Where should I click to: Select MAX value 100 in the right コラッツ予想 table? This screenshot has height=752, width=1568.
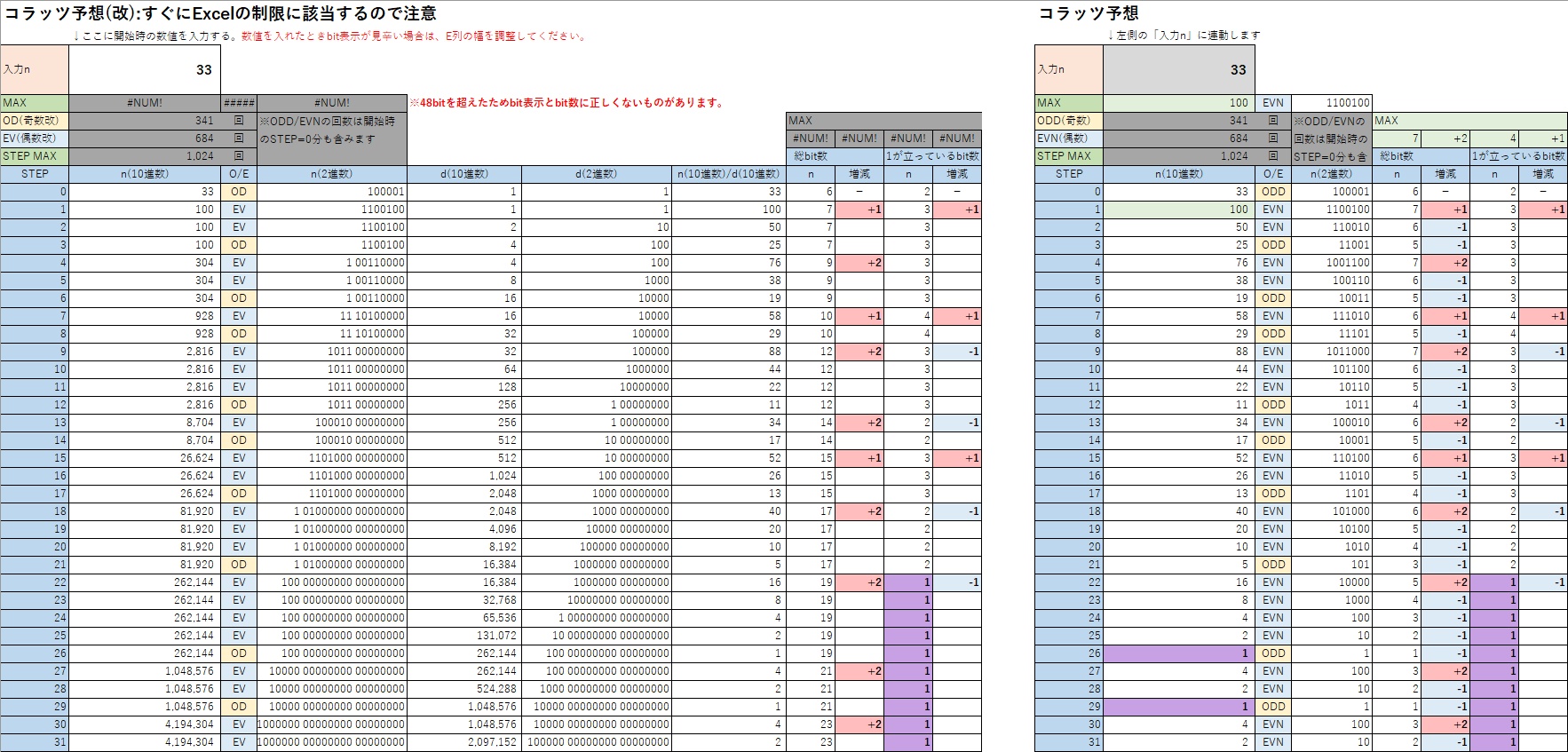(1179, 103)
